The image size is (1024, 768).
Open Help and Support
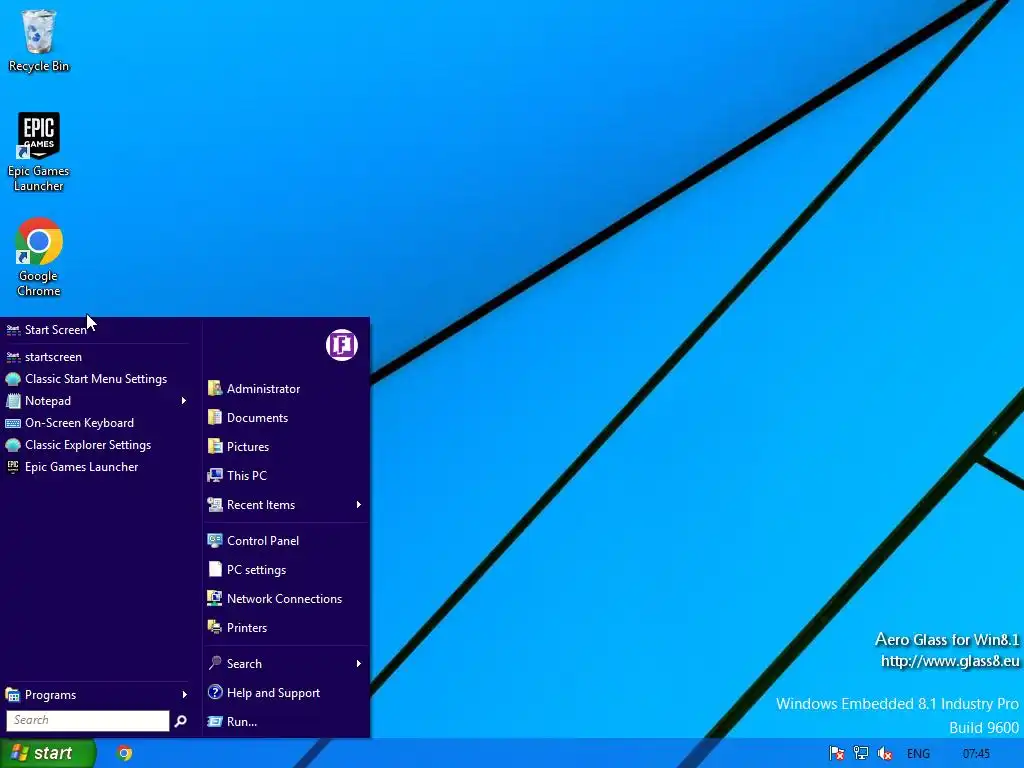286,693
